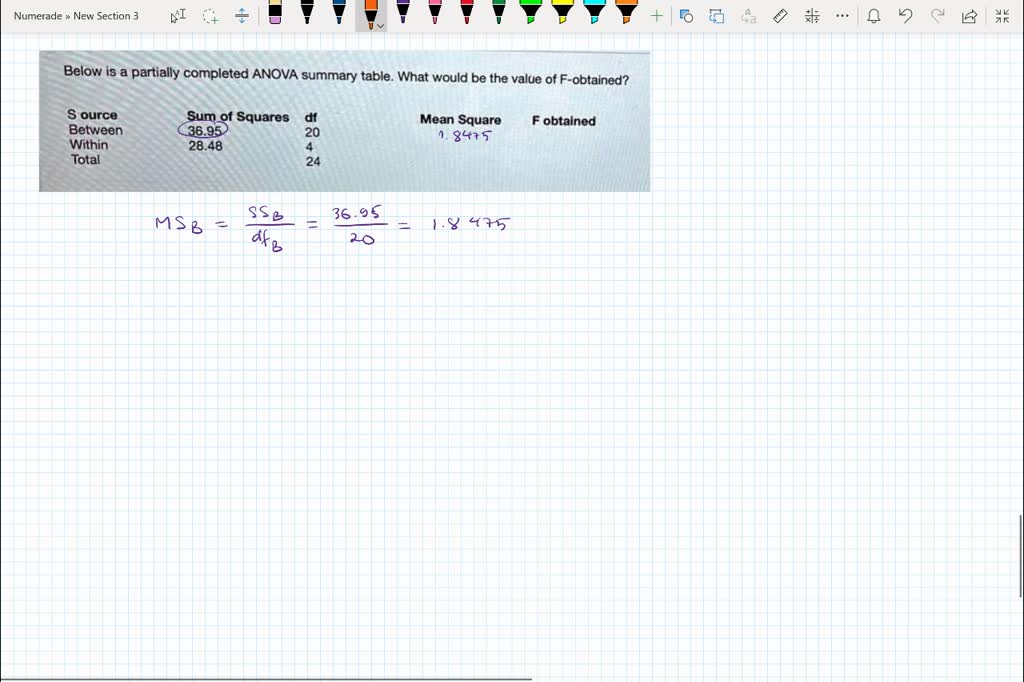Viewport: 1024px width, 682px height.
Task: Toggle the Ruler tool
Action: (x=780, y=16)
